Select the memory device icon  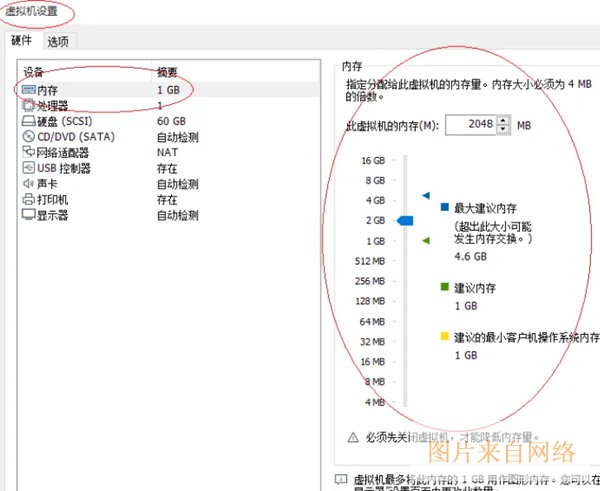point(29,90)
